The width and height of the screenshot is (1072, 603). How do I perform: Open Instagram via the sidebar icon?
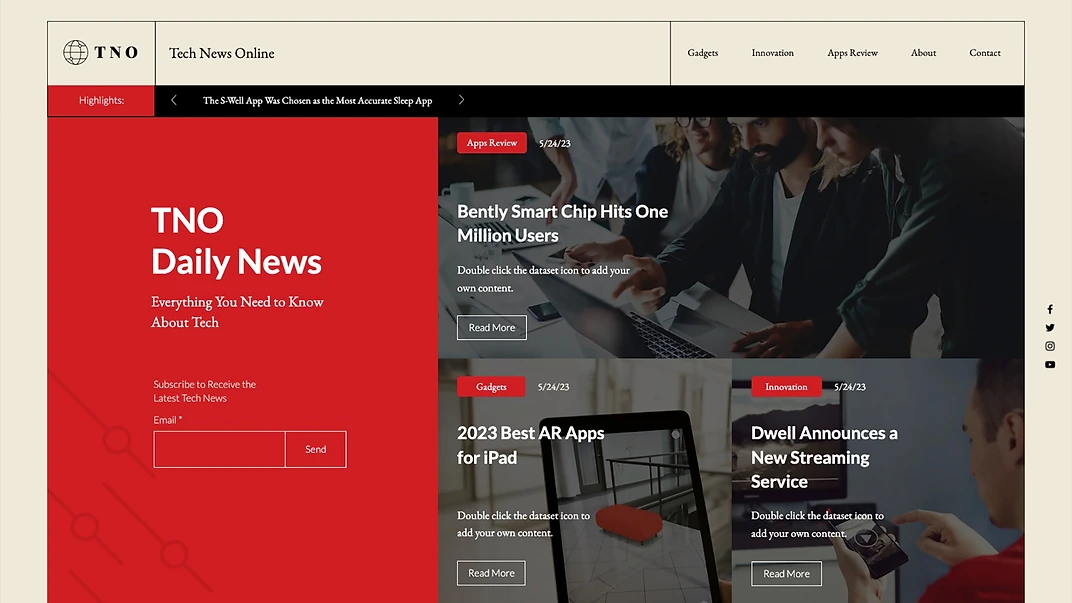1049,345
